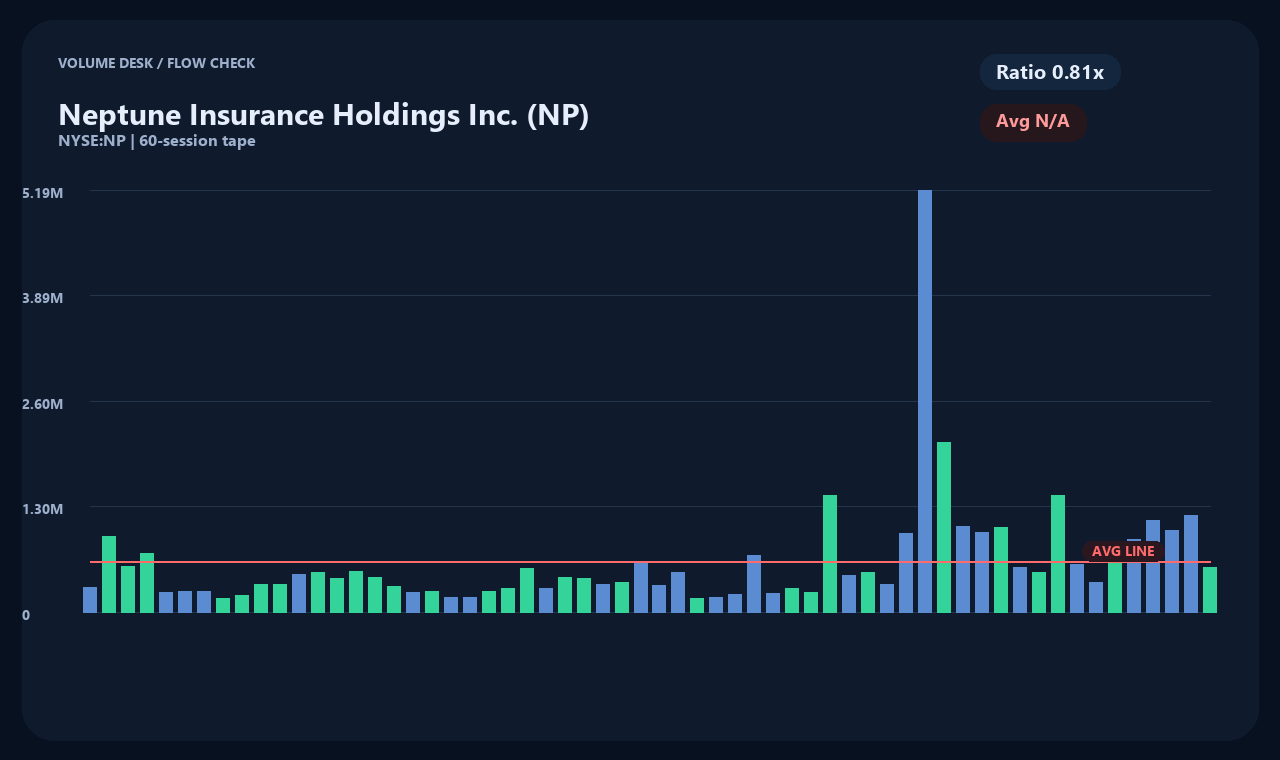This screenshot has height=760, width=1280.
Task: Click the 2.60M axis label
Action: click(43, 403)
